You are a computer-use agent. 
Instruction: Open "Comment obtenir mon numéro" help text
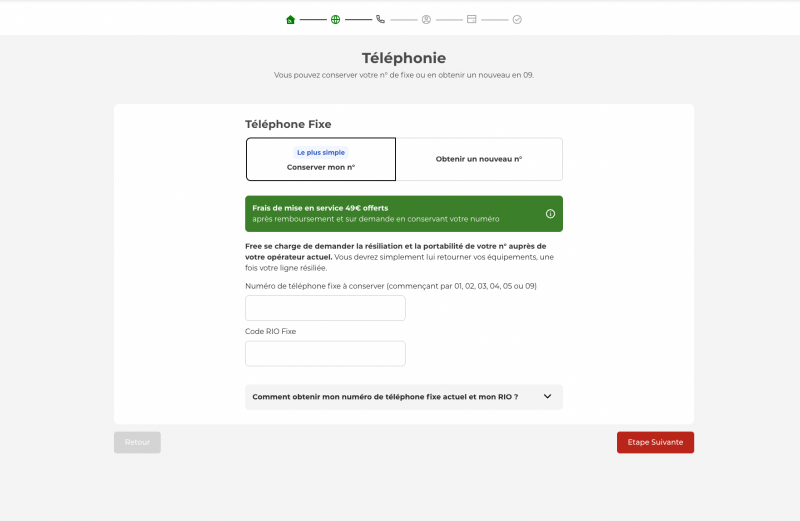[x=385, y=397]
